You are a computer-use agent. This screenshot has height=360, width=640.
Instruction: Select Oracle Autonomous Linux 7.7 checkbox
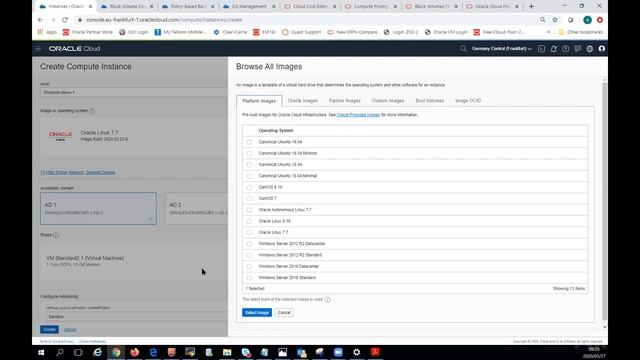click(249, 210)
